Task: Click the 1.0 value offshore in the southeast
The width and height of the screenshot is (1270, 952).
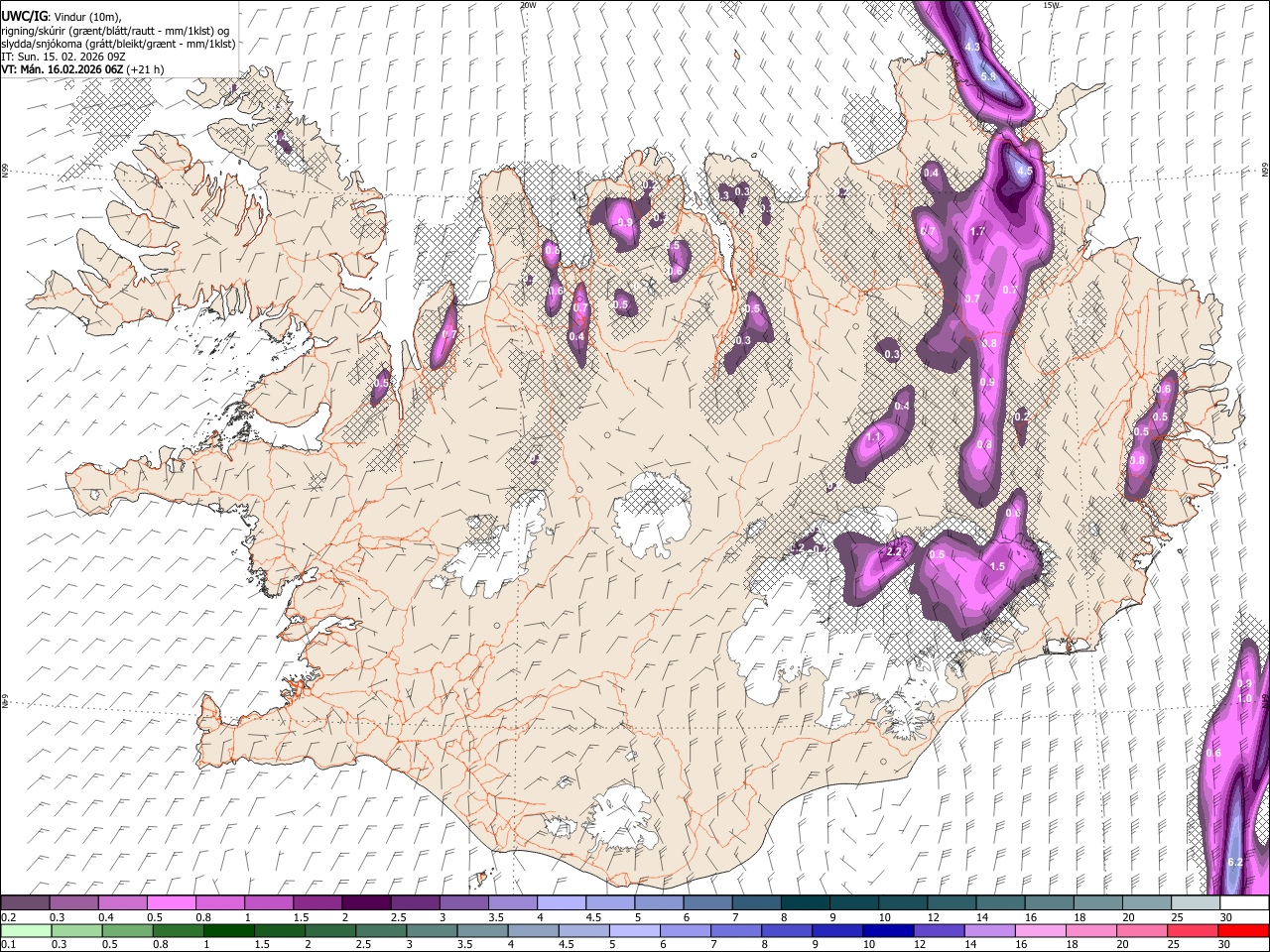Action: pos(1245,698)
